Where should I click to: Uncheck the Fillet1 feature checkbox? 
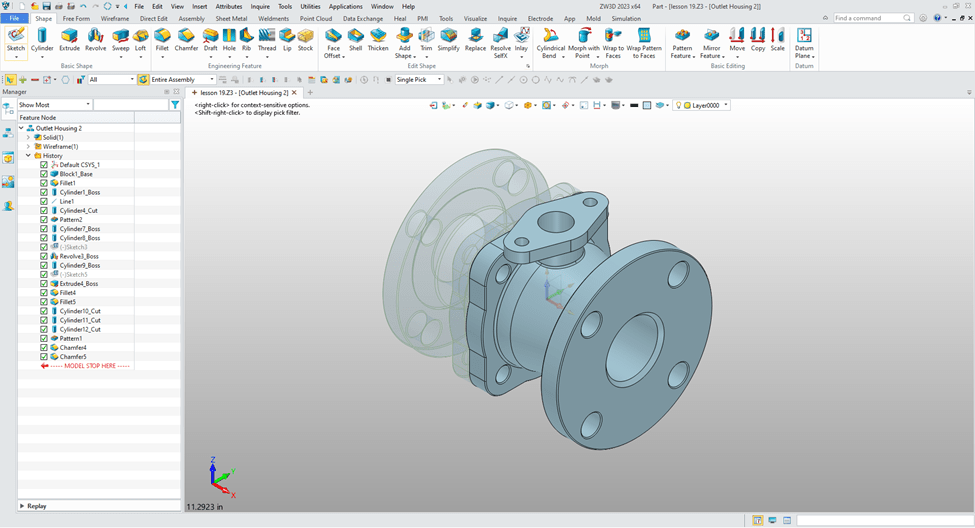[x=44, y=183]
